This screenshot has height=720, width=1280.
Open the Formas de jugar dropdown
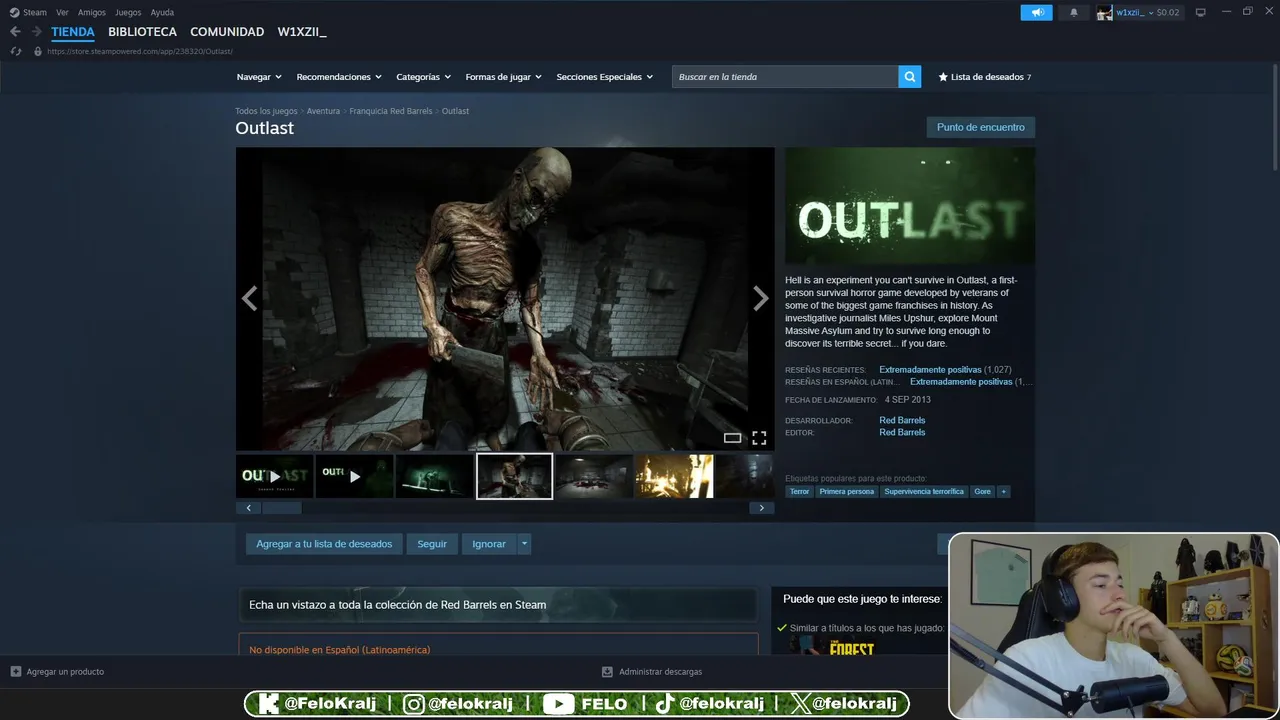(x=503, y=77)
